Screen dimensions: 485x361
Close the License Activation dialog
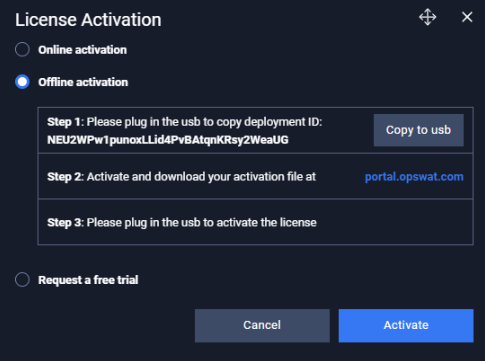click(x=467, y=17)
